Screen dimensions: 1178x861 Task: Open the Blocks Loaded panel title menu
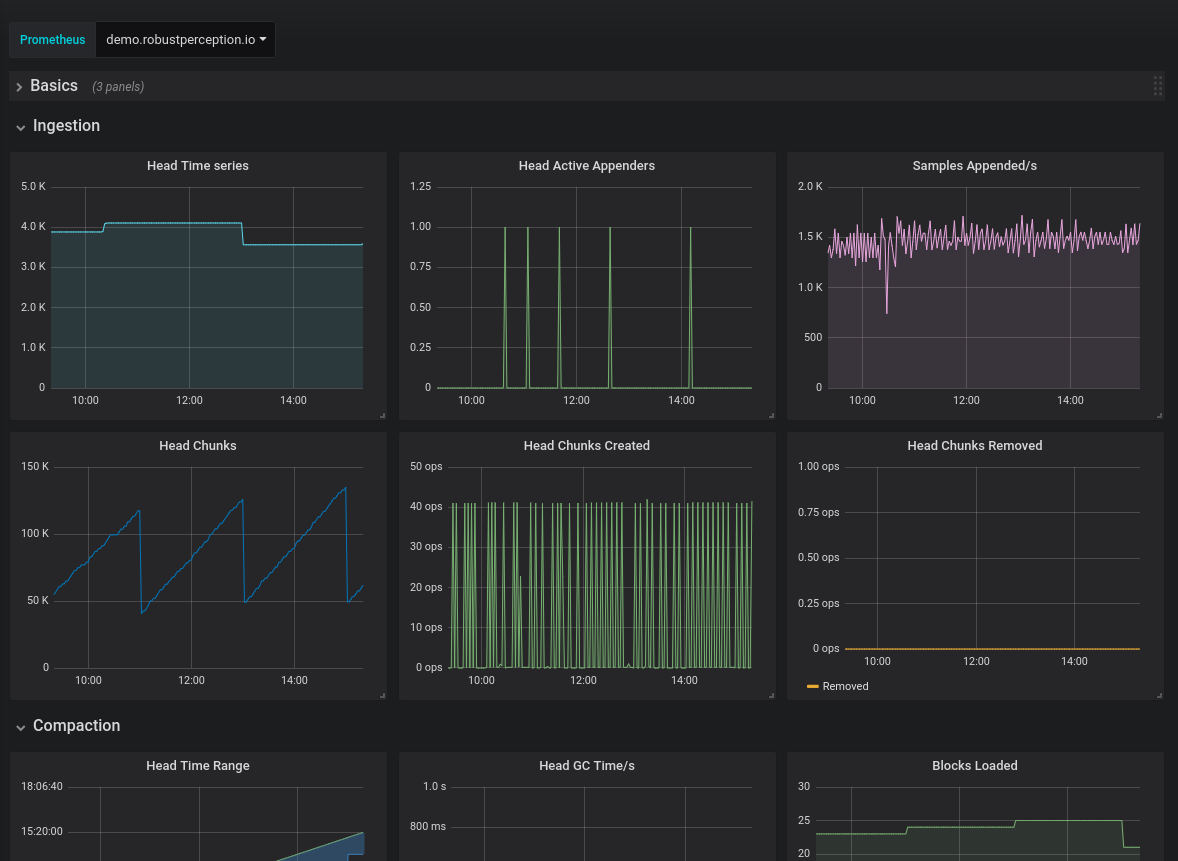click(x=975, y=766)
